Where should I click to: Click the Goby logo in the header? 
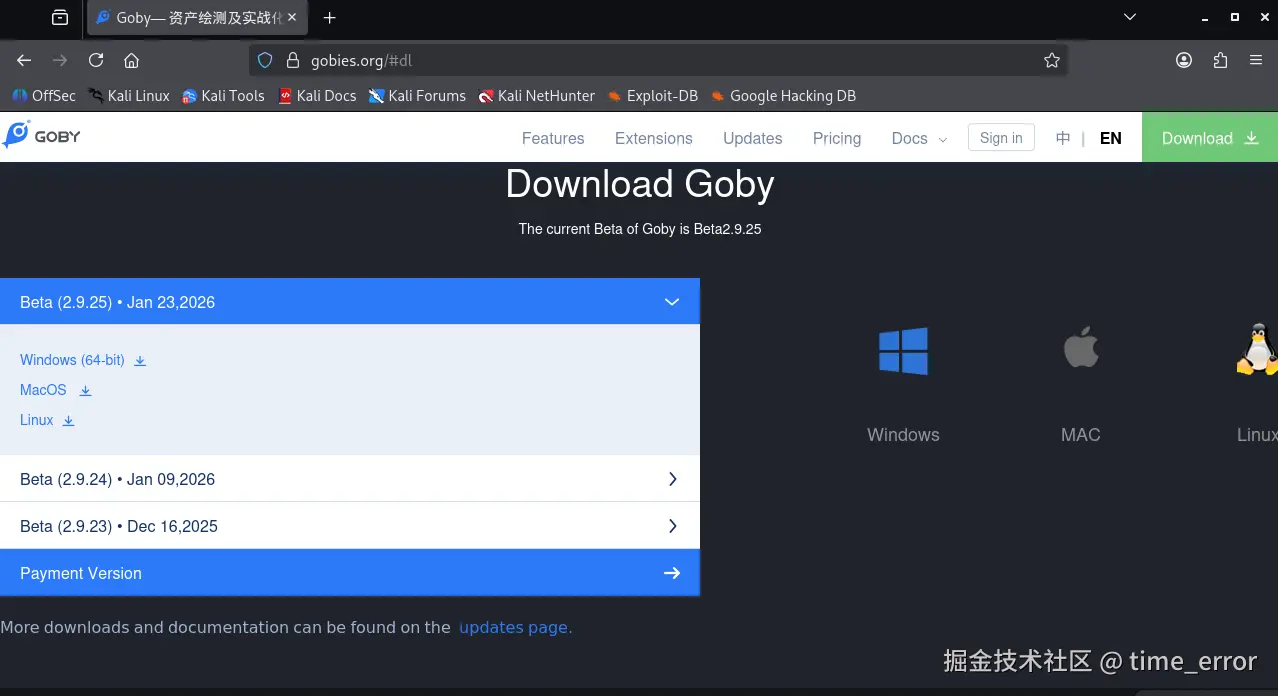click(41, 136)
